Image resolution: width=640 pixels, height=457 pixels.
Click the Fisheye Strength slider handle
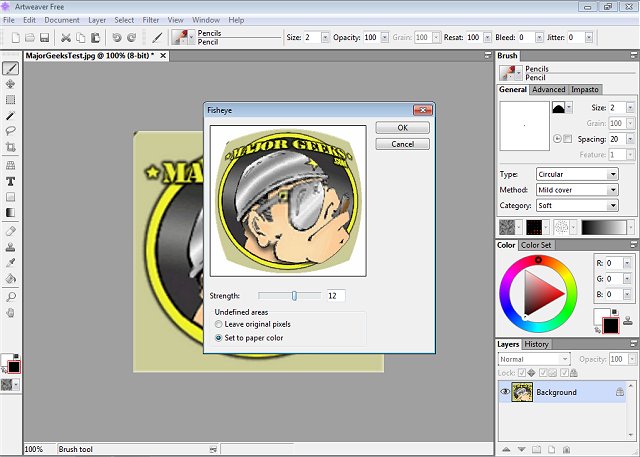click(294, 296)
